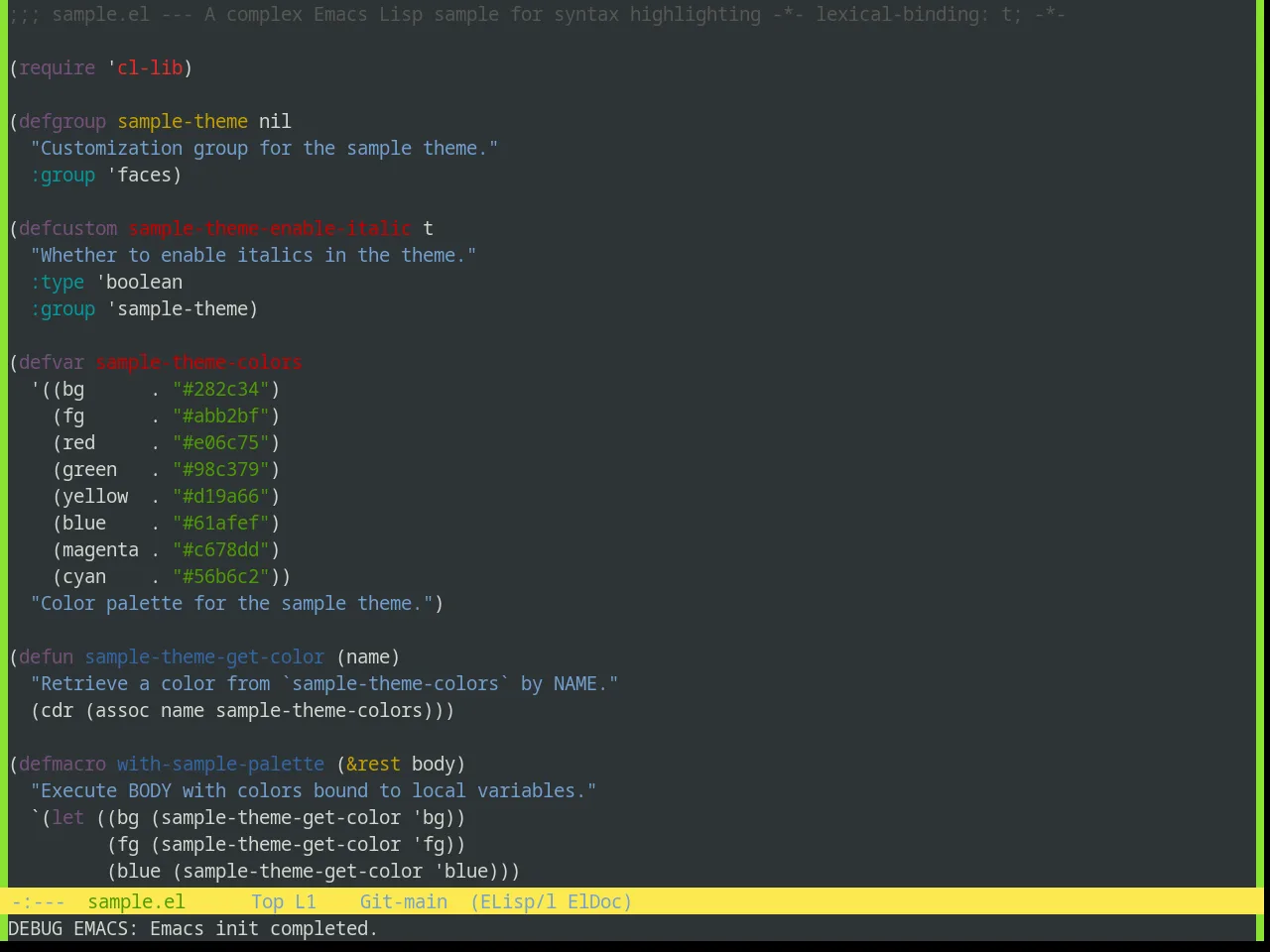Click the "#98c379" color string
Viewport: 1270px width, 952px height.
tap(220, 469)
